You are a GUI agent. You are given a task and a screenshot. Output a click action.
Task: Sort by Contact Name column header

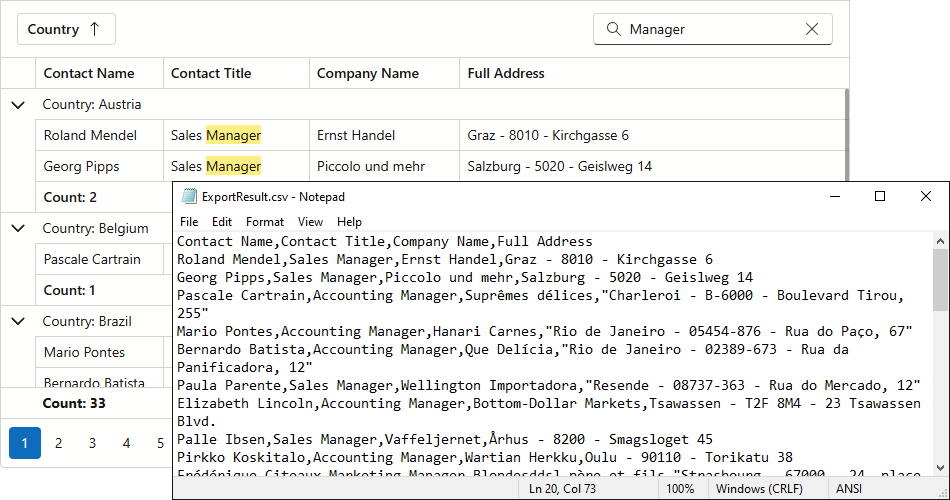pos(99,73)
